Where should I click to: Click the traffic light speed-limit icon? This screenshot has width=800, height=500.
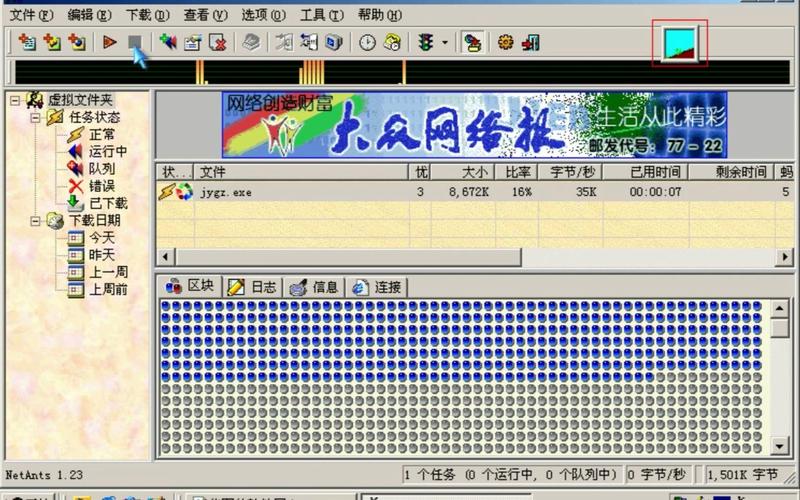point(425,42)
